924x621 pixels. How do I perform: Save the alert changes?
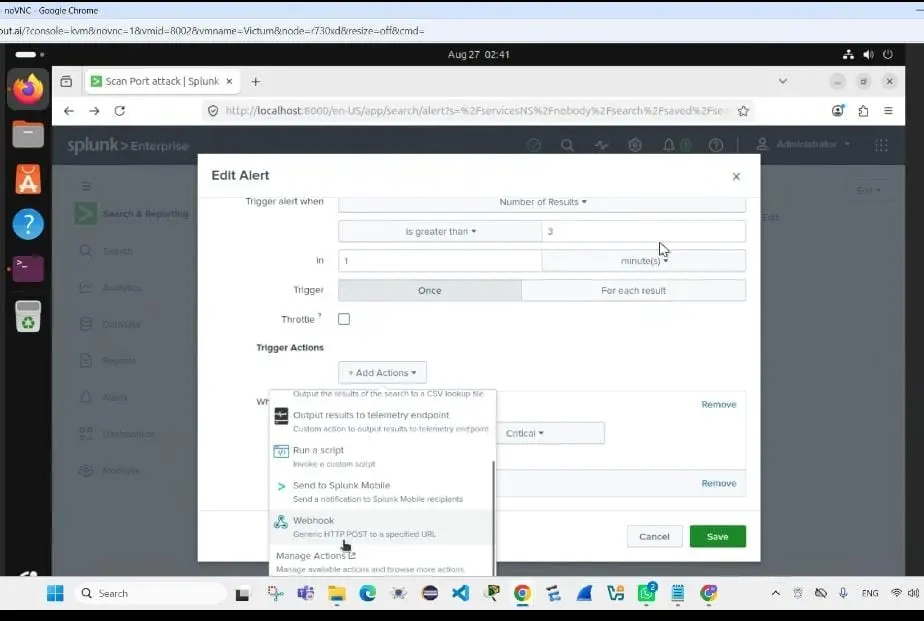click(717, 536)
